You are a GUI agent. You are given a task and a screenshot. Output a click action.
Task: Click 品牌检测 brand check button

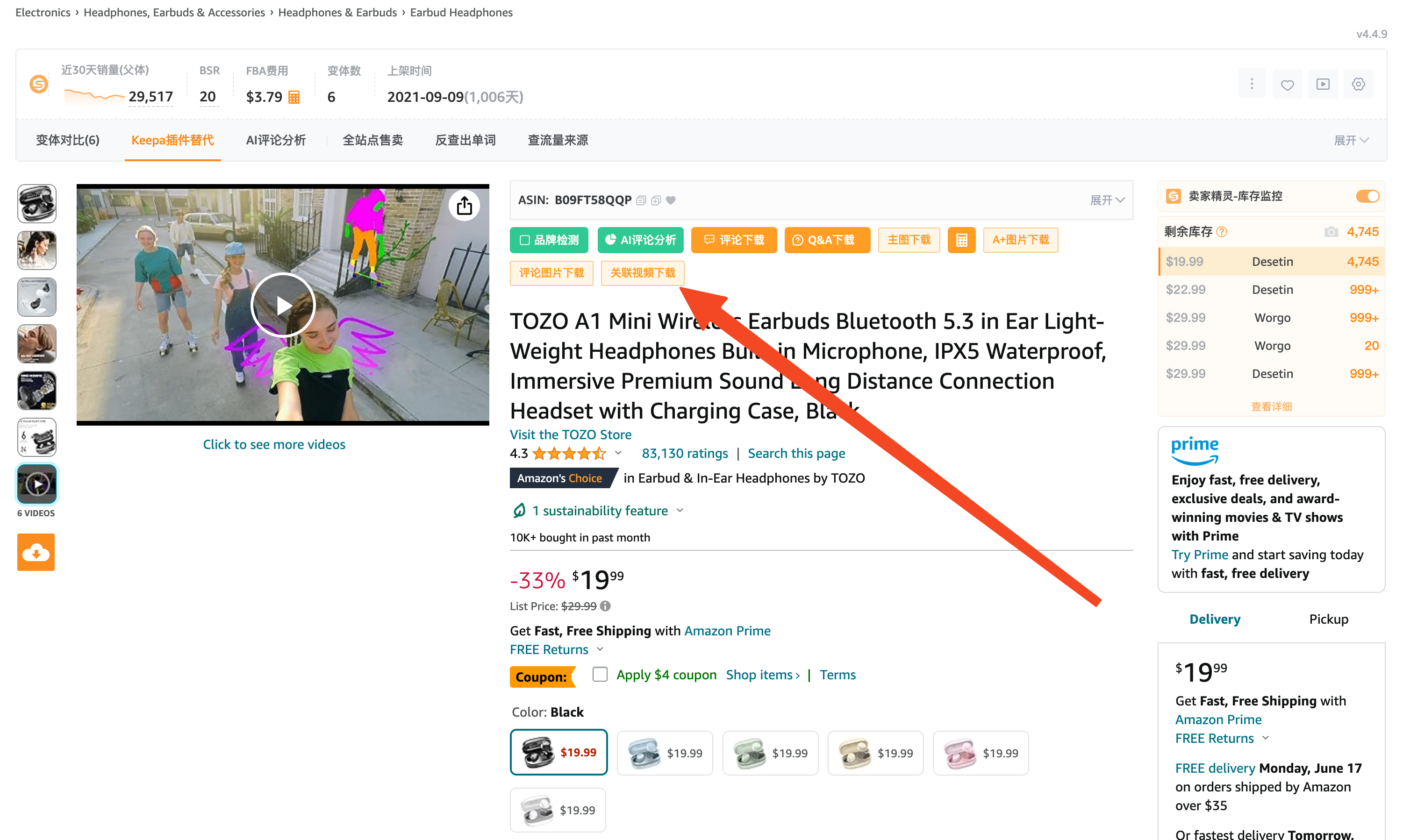click(549, 240)
